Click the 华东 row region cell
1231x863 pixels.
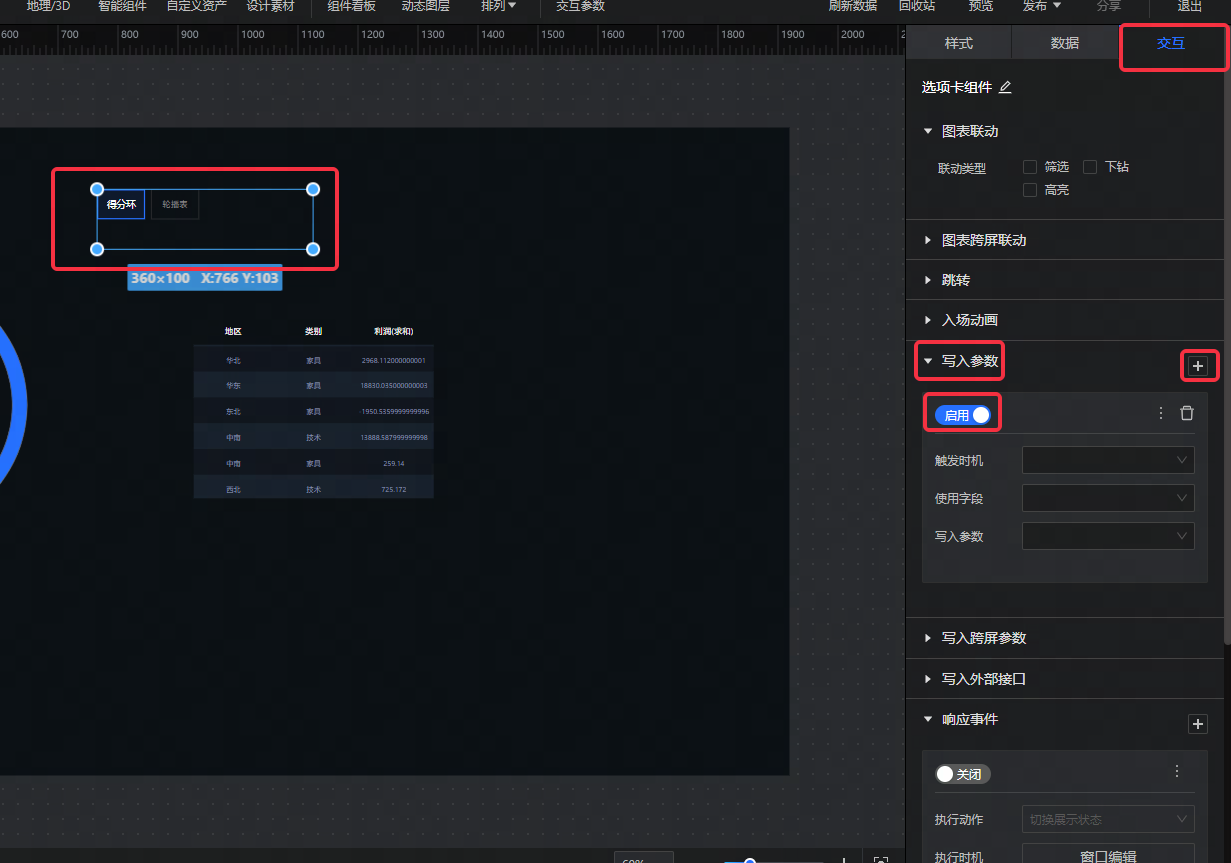[233, 386]
